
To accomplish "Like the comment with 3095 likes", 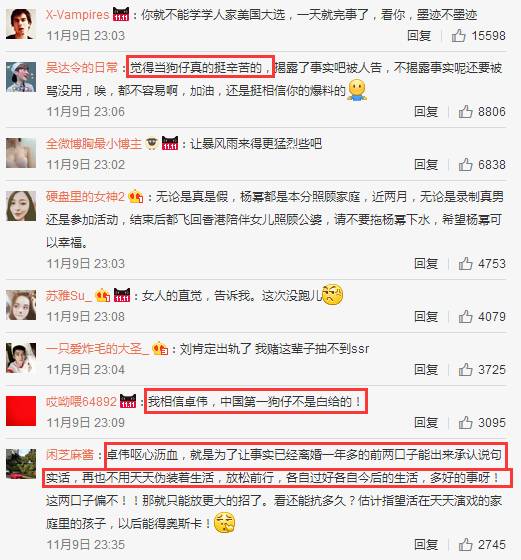I will [465, 422].
